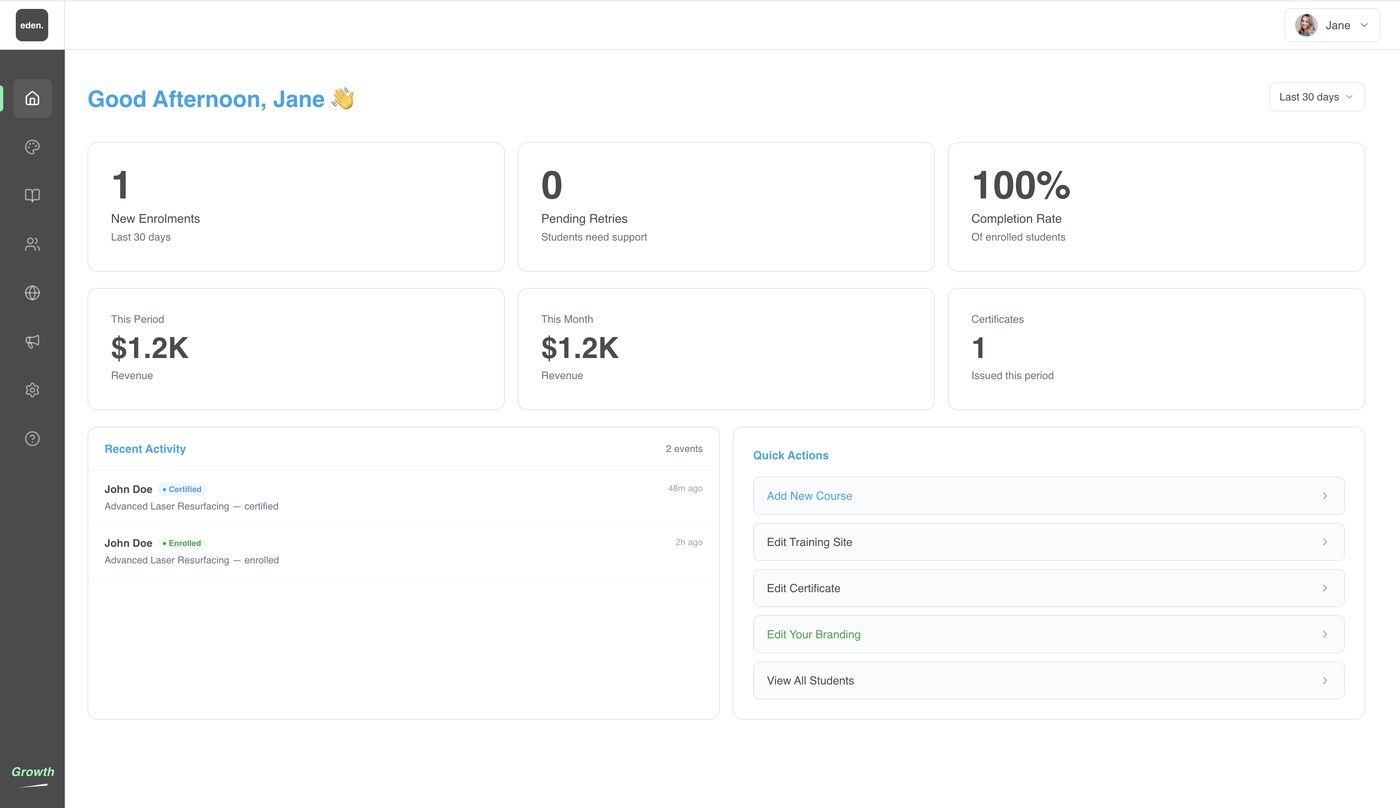Open the Courses book sidebar icon

32,196
